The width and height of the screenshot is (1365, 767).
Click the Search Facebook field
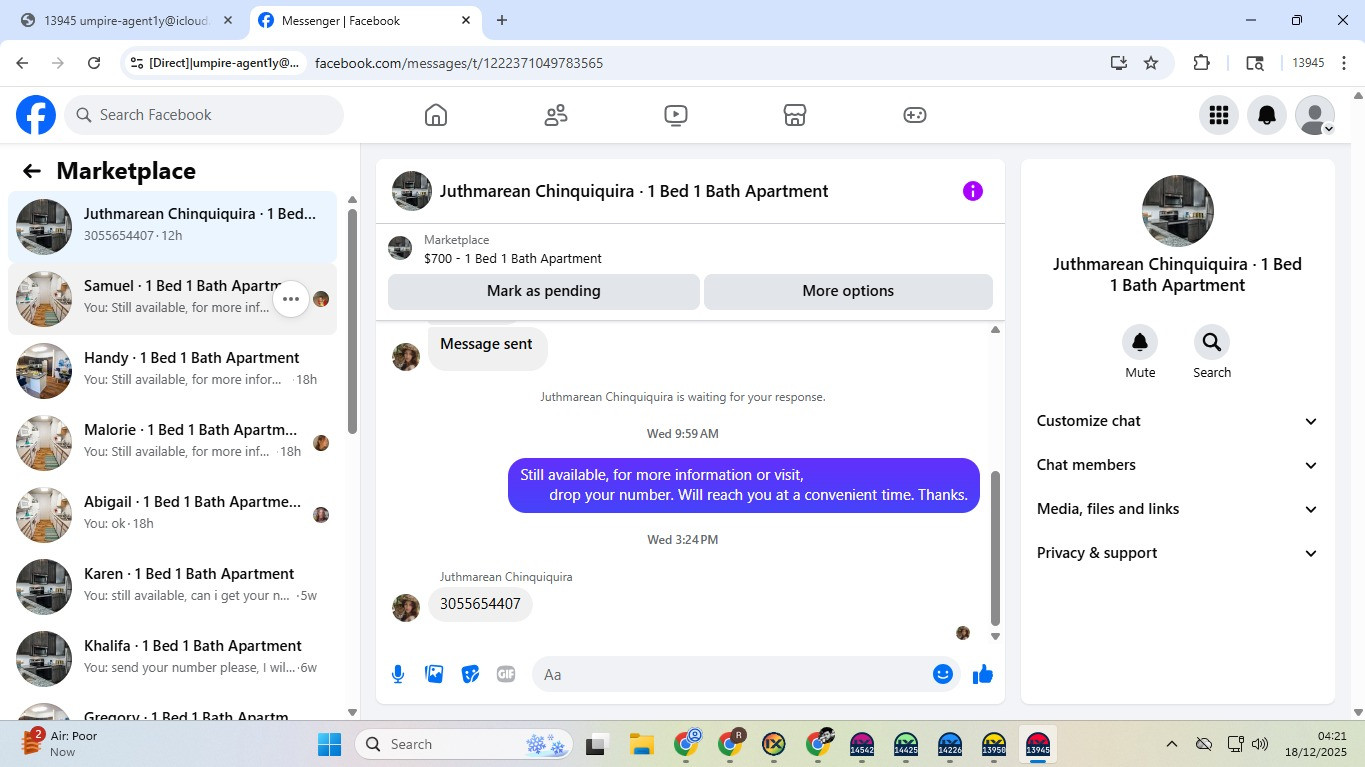point(204,115)
